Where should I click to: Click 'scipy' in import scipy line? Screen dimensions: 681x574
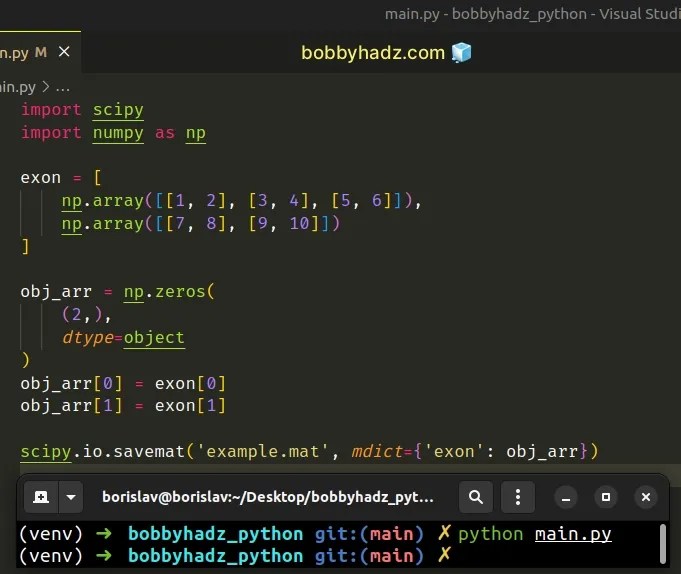(118, 110)
